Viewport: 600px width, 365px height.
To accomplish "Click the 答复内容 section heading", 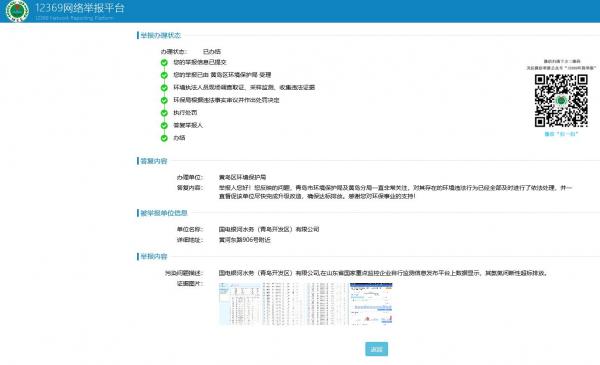I will click(154, 161).
